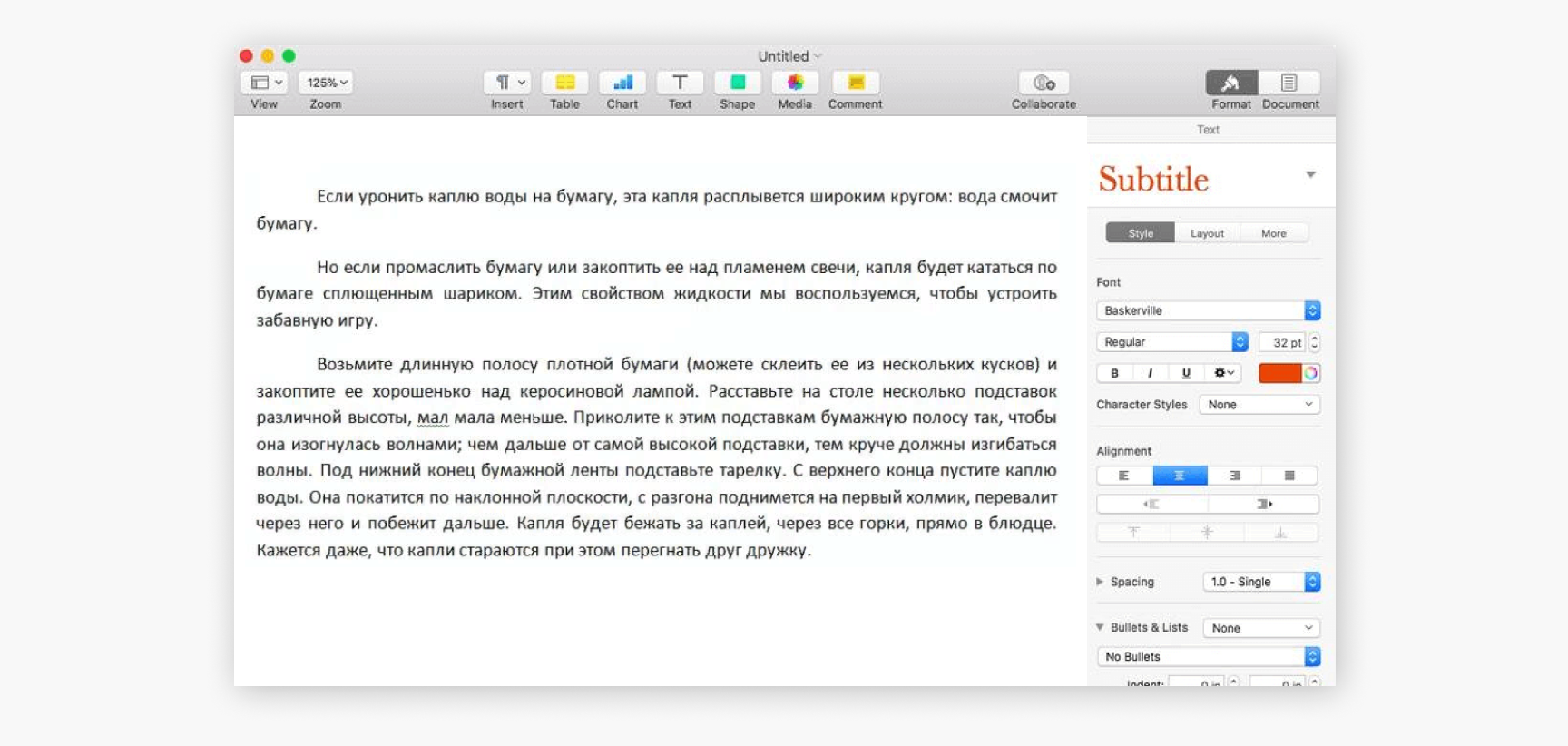Select right text alignment button

[x=1234, y=476]
